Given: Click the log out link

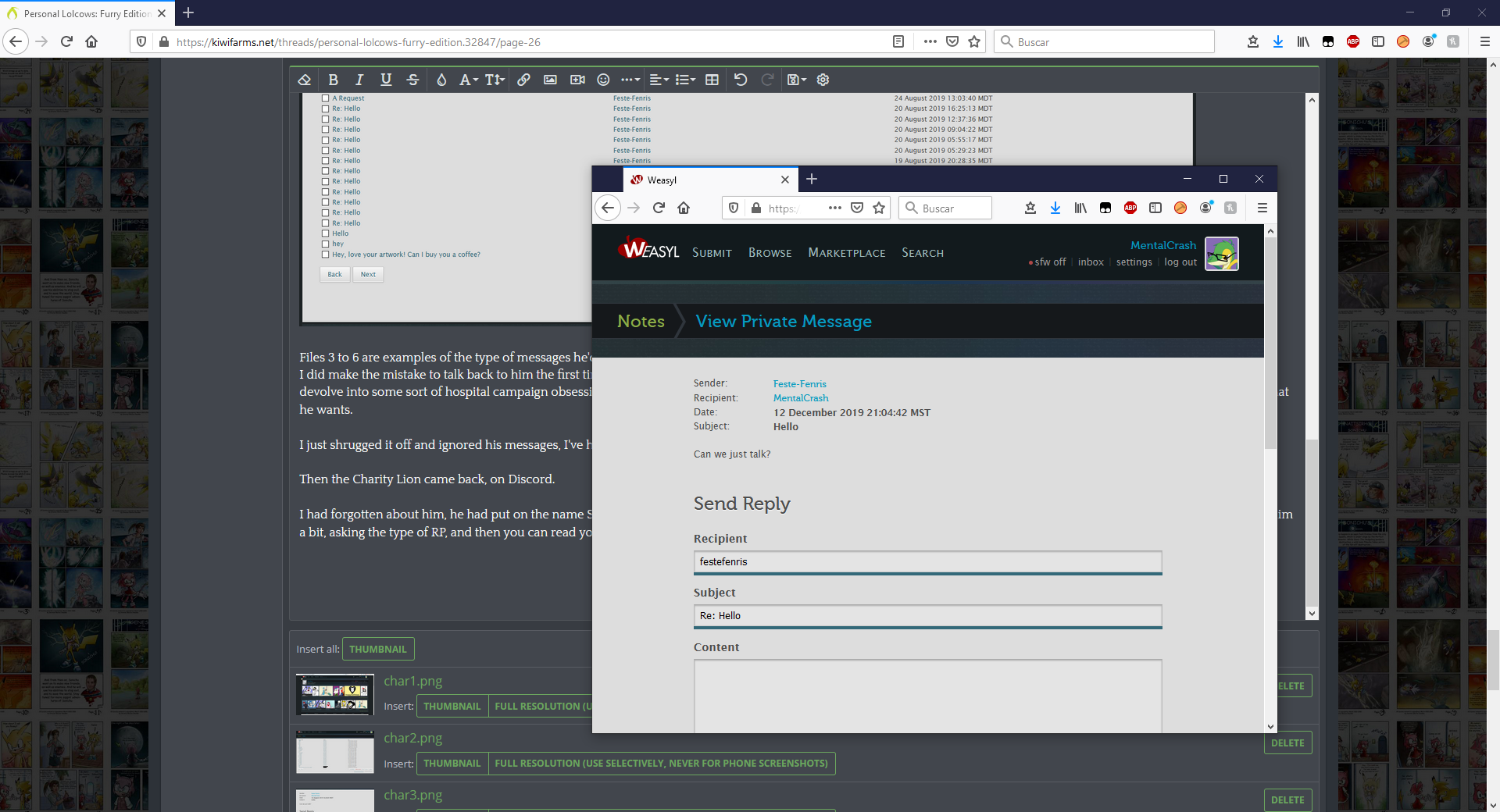Looking at the screenshot, I should pyautogui.click(x=1180, y=262).
